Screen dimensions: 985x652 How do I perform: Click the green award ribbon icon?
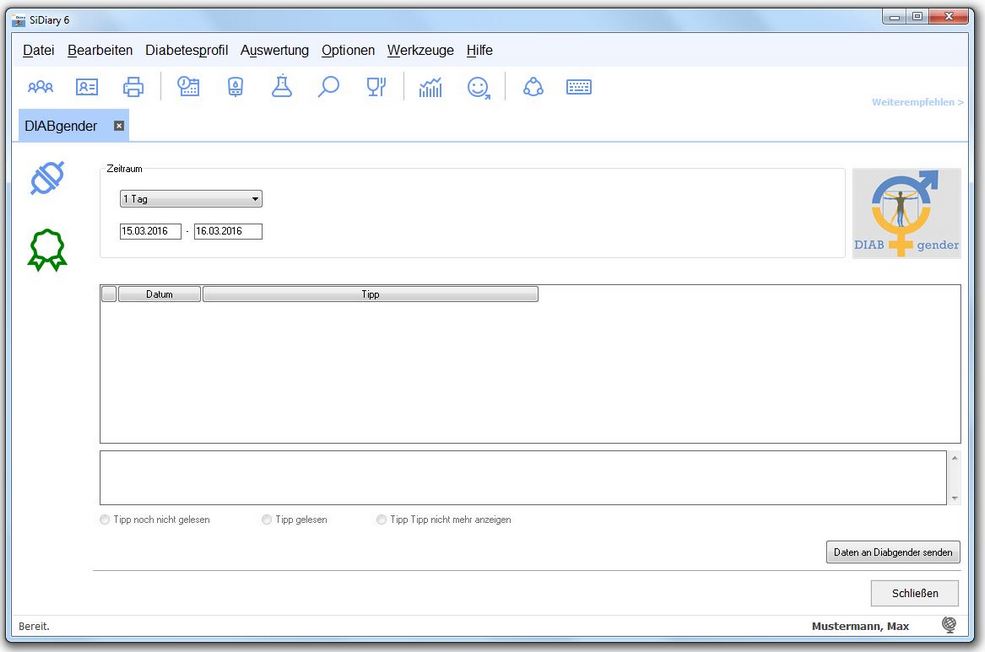47,249
